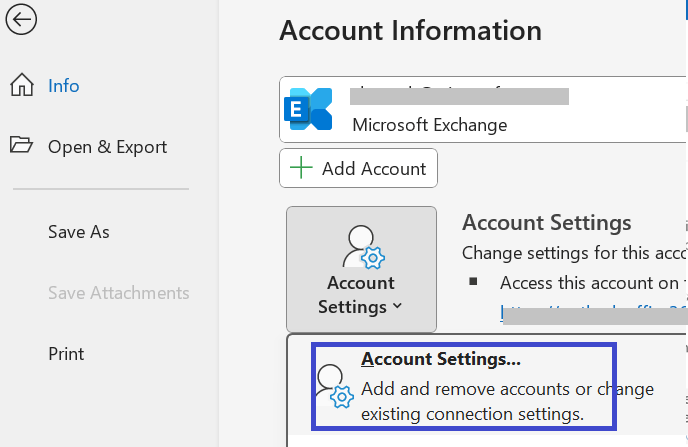
Task: Switch to the Open & Export tab
Action: [x=107, y=147]
